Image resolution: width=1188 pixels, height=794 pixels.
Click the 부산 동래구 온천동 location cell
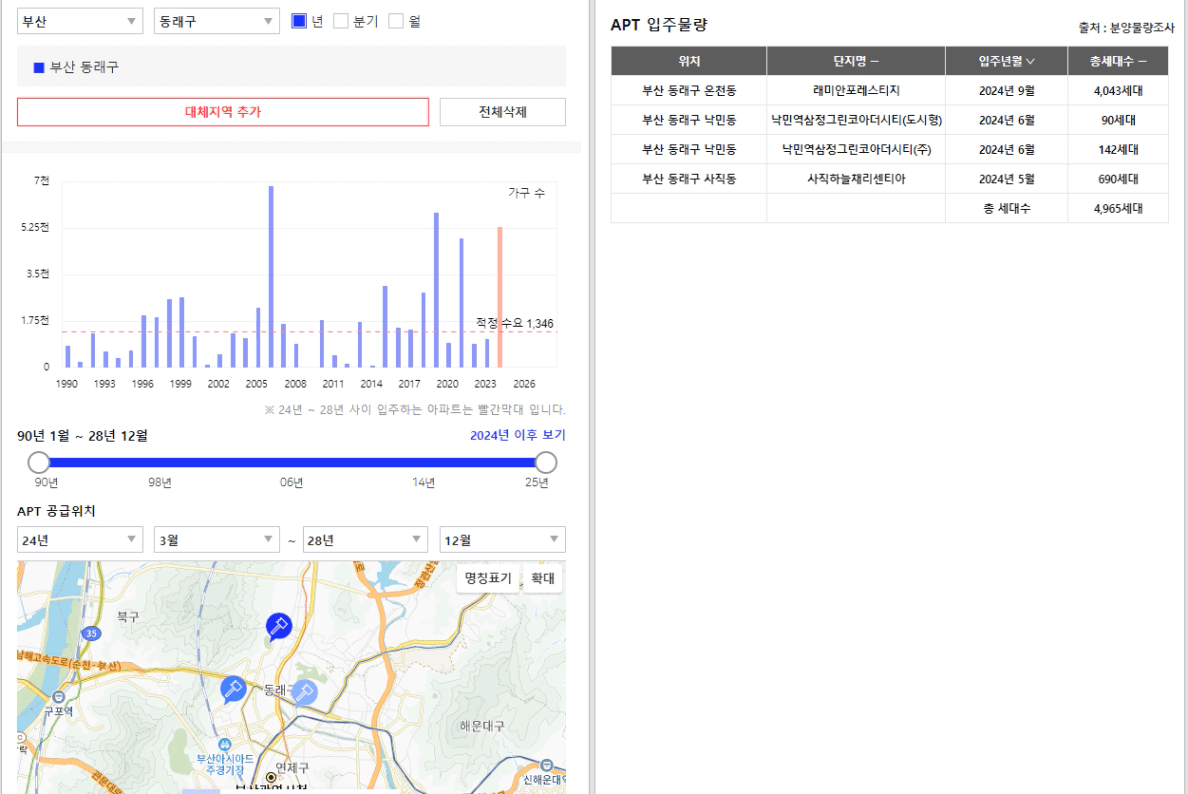click(x=689, y=91)
